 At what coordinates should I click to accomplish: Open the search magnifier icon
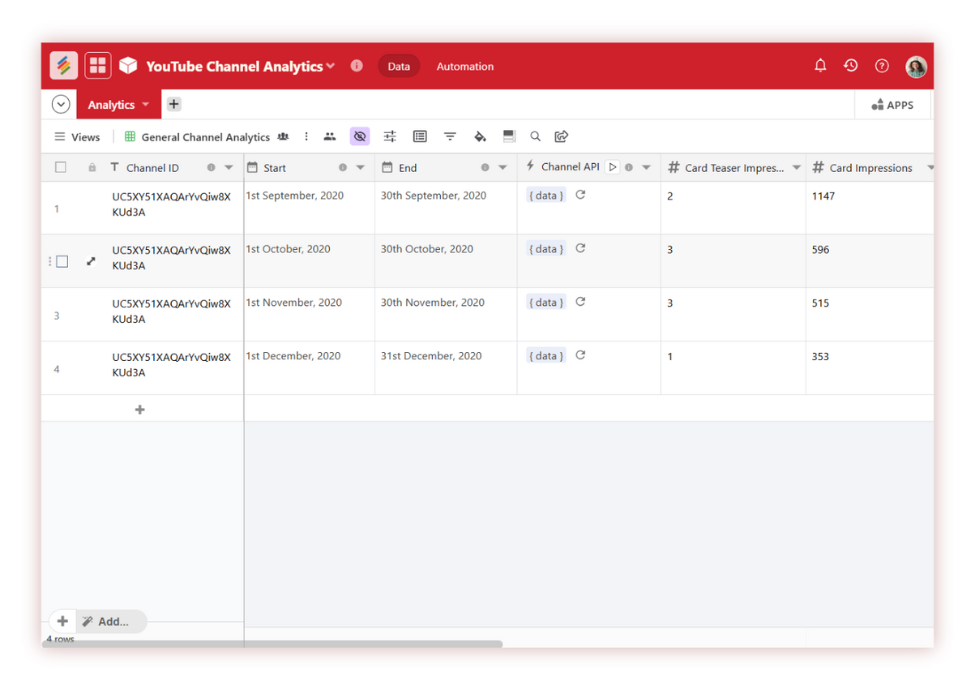coord(535,136)
